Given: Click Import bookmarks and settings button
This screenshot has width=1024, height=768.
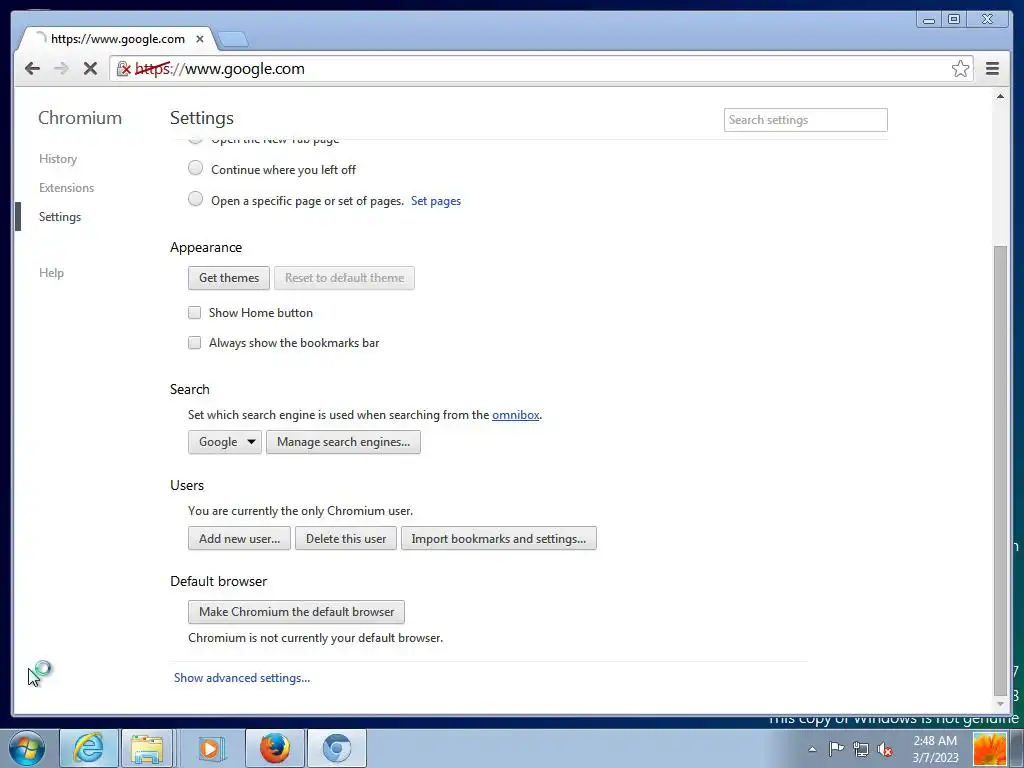Looking at the screenshot, I should pos(498,539).
